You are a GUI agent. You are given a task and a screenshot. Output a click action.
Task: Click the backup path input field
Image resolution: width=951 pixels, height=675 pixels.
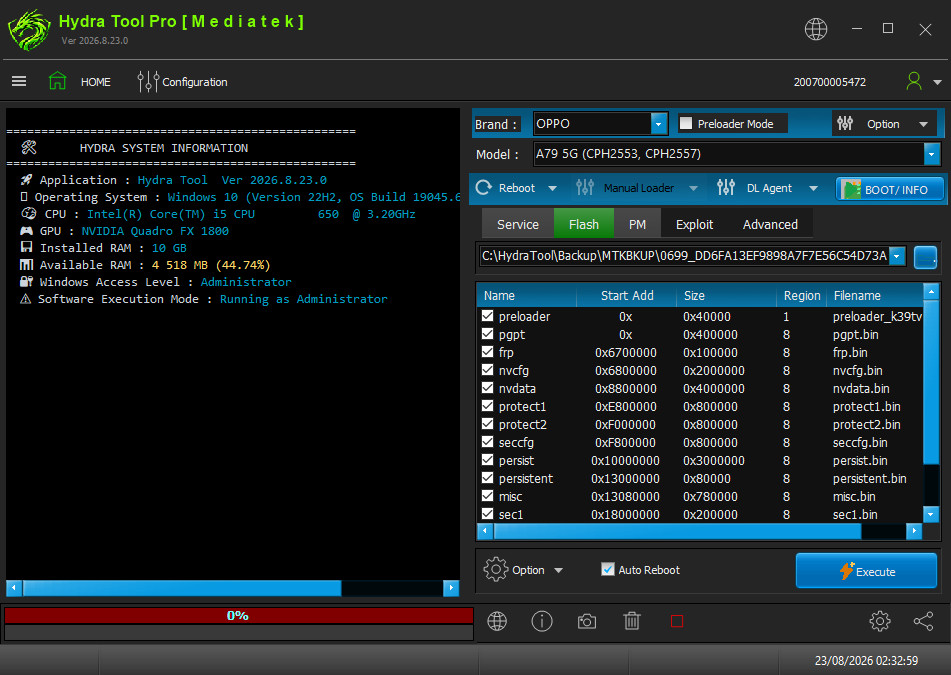(x=685, y=257)
